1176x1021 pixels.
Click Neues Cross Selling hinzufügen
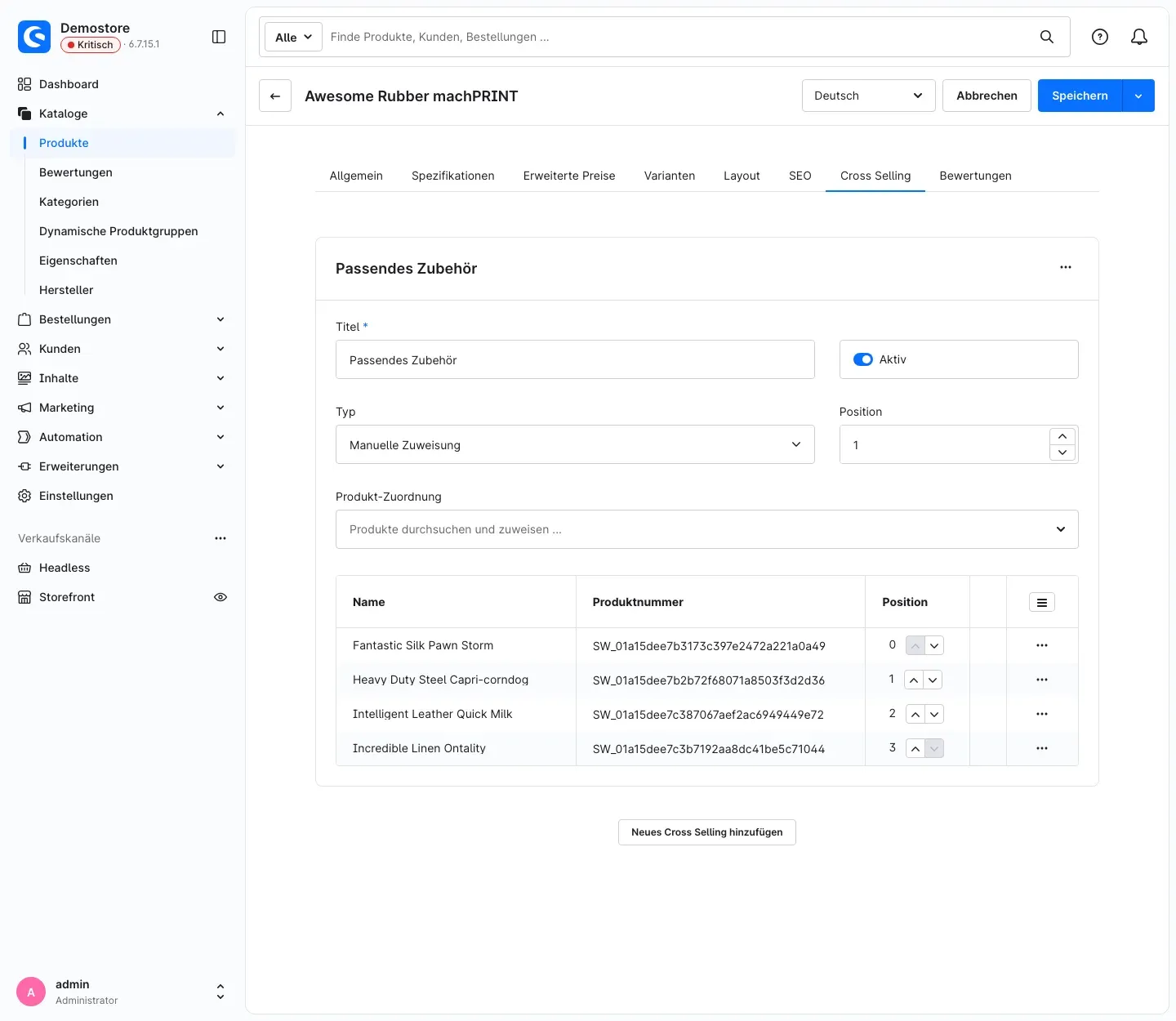point(707,832)
